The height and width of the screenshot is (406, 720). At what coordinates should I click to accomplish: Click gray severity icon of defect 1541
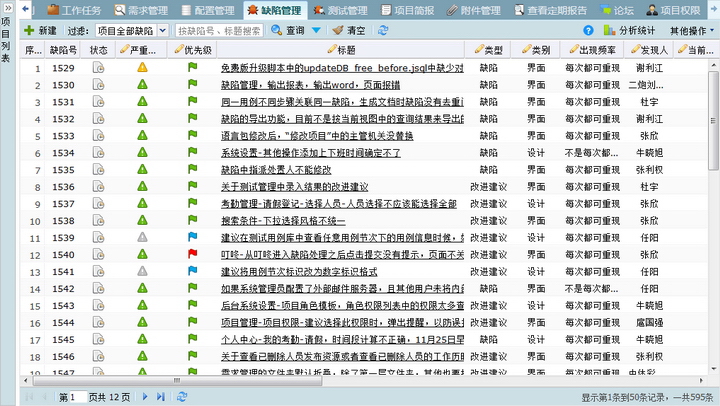[142, 271]
